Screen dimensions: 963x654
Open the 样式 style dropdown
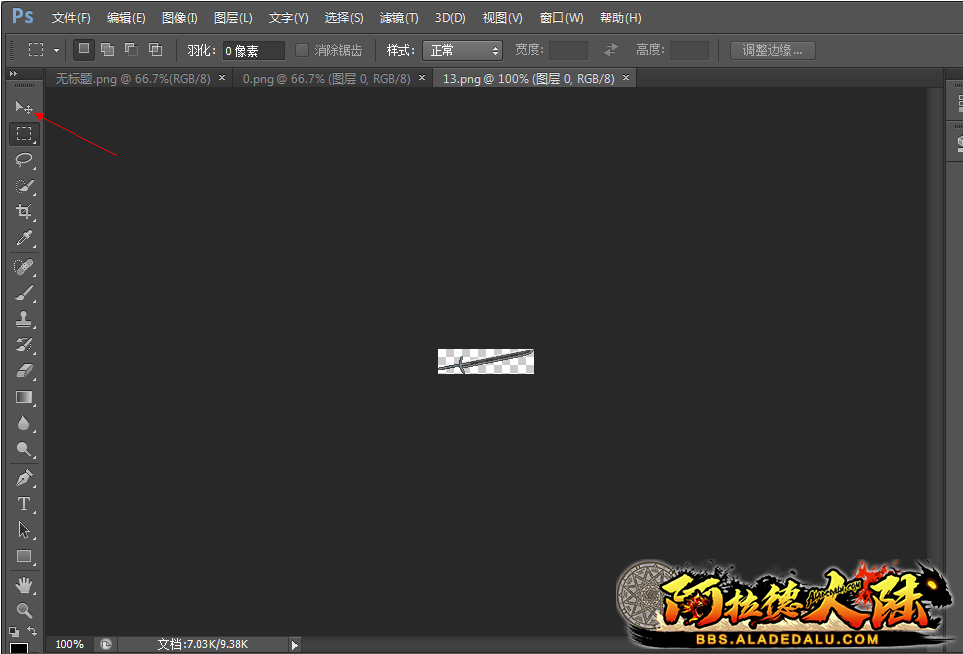(x=462, y=50)
